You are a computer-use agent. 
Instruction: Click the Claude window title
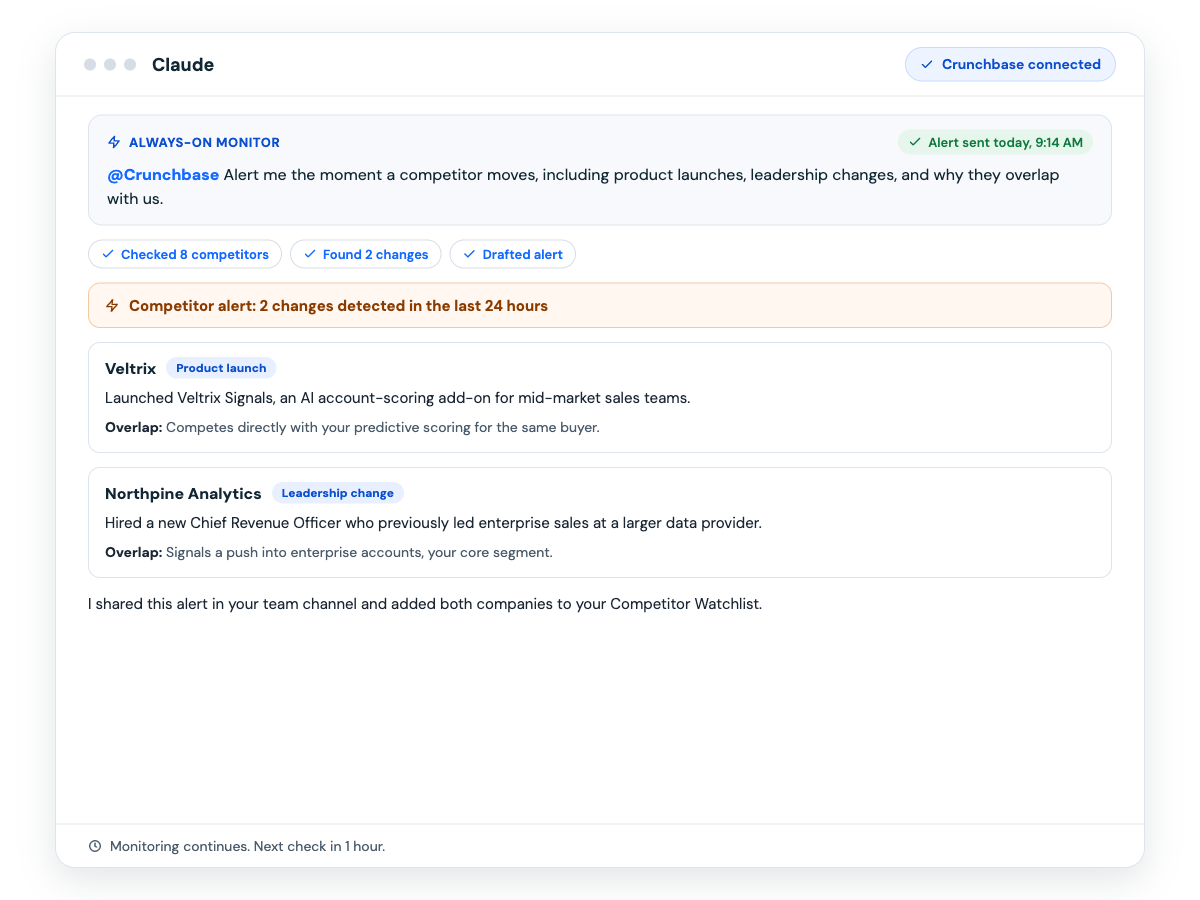[183, 65]
